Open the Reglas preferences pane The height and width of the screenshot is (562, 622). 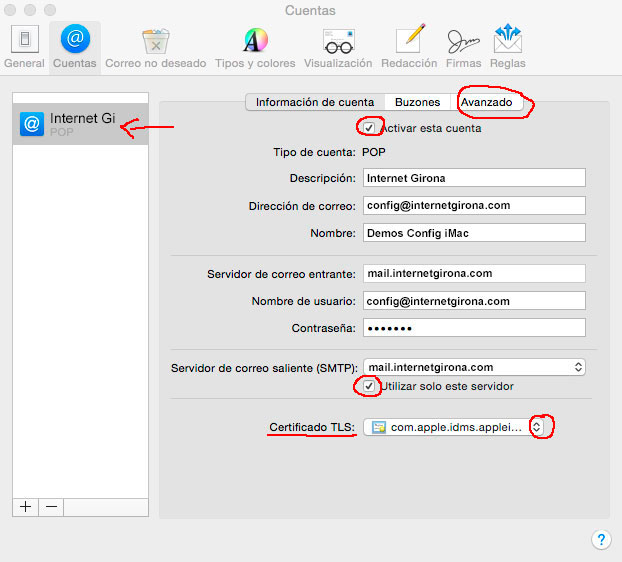click(507, 47)
